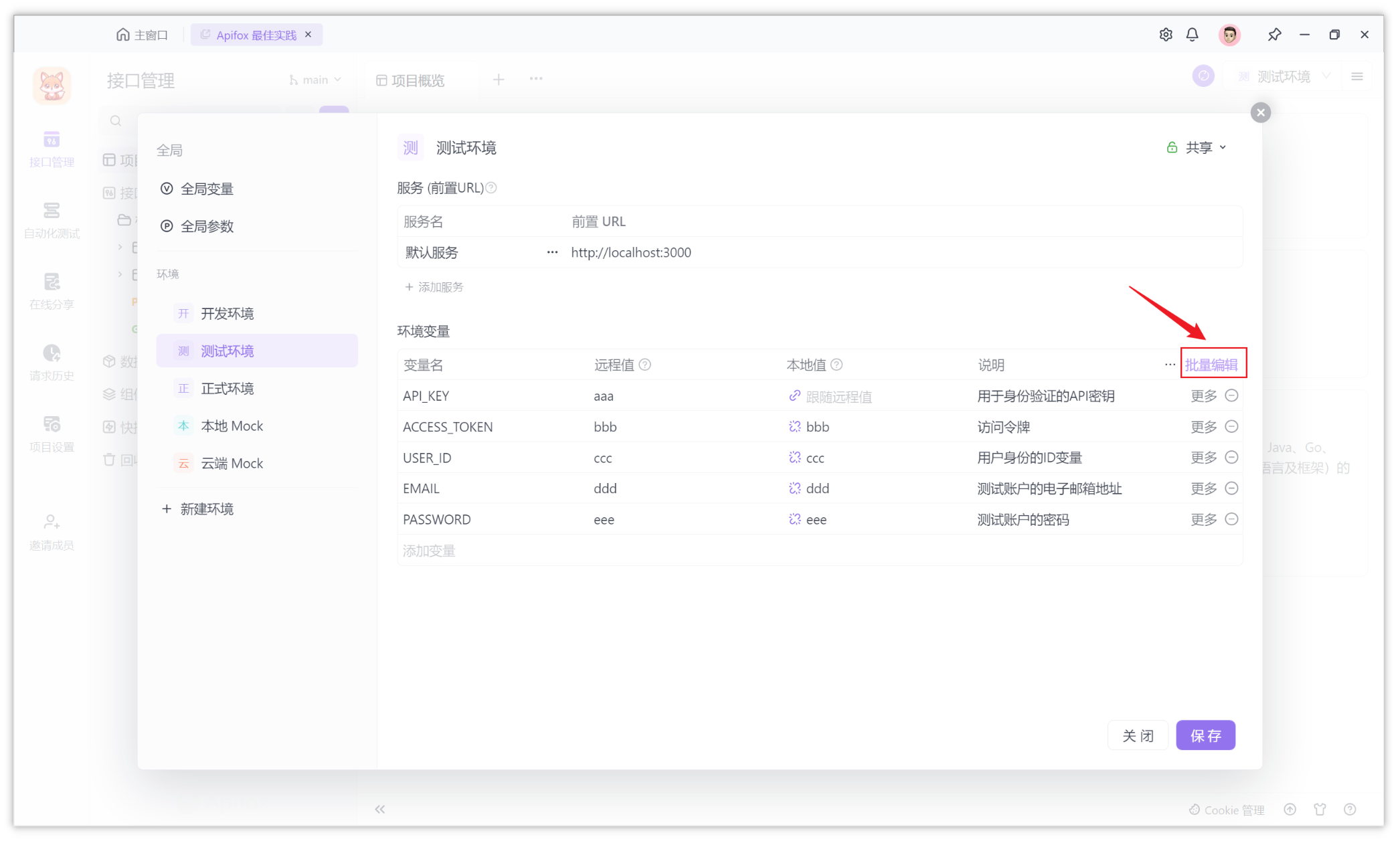
Task: Open 在线分享 in left sidebar
Action: tap(52, 292)
